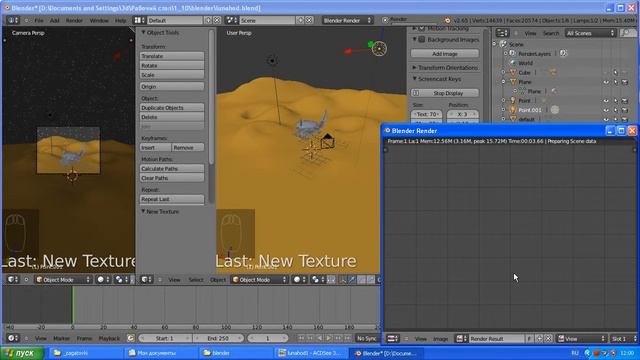Click the Duplicate Objects button

pyautogui.click(x=172, y=107)
